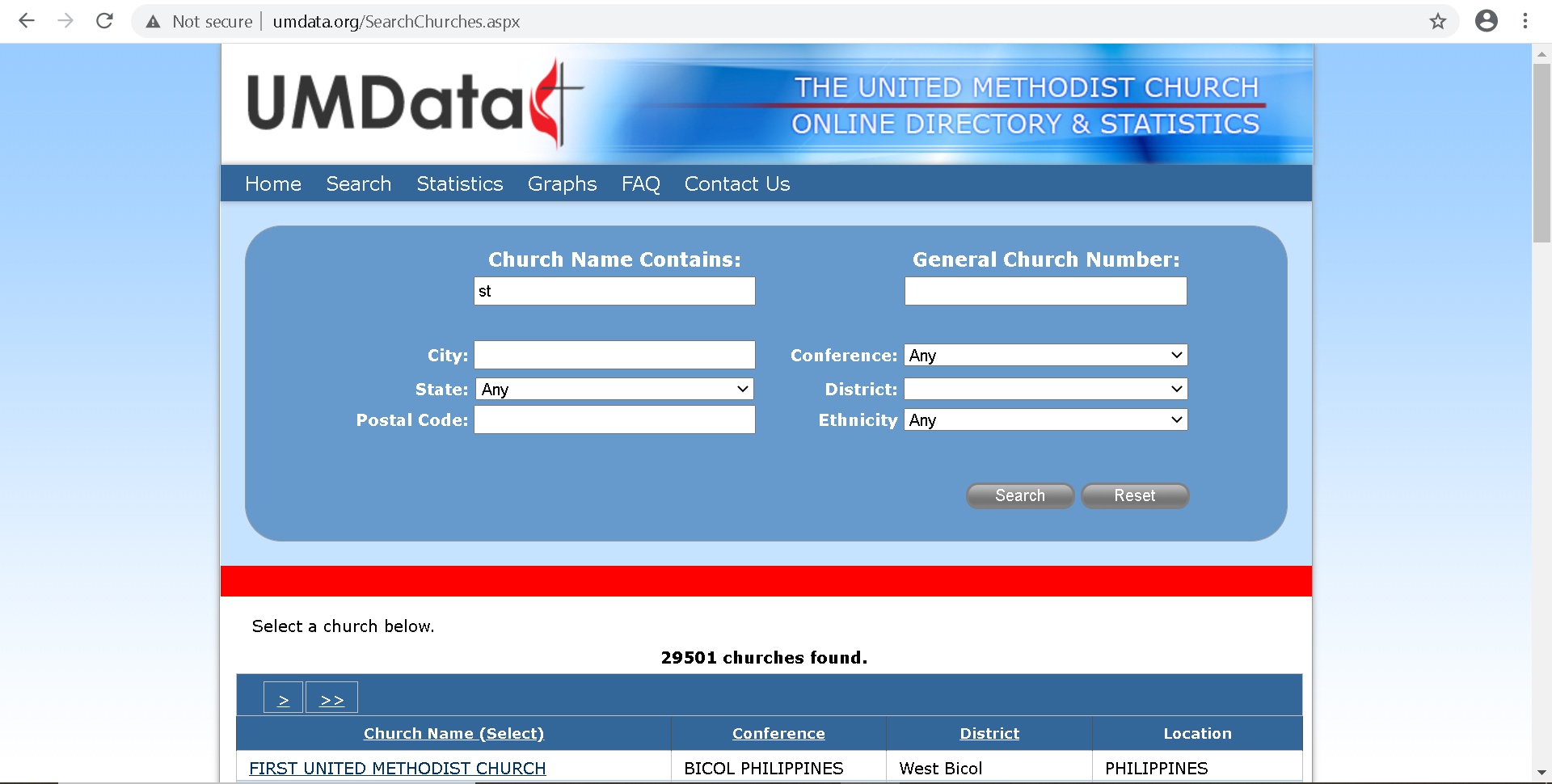Open the Search menu item
1552x784 pixels.
(x=359, y=184)
